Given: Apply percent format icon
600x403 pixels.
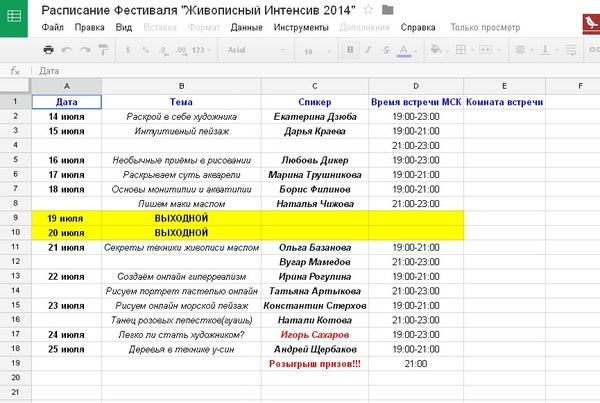Looking at the screenshot, I should [145, 50].
